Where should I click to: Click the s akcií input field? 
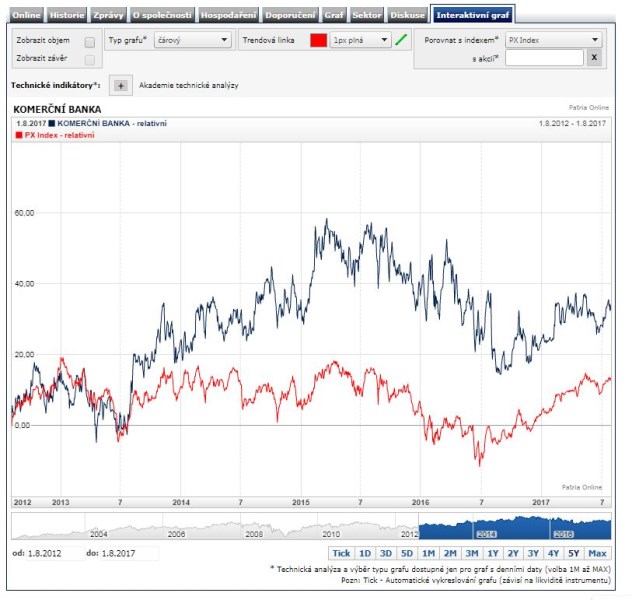(543, 59)
